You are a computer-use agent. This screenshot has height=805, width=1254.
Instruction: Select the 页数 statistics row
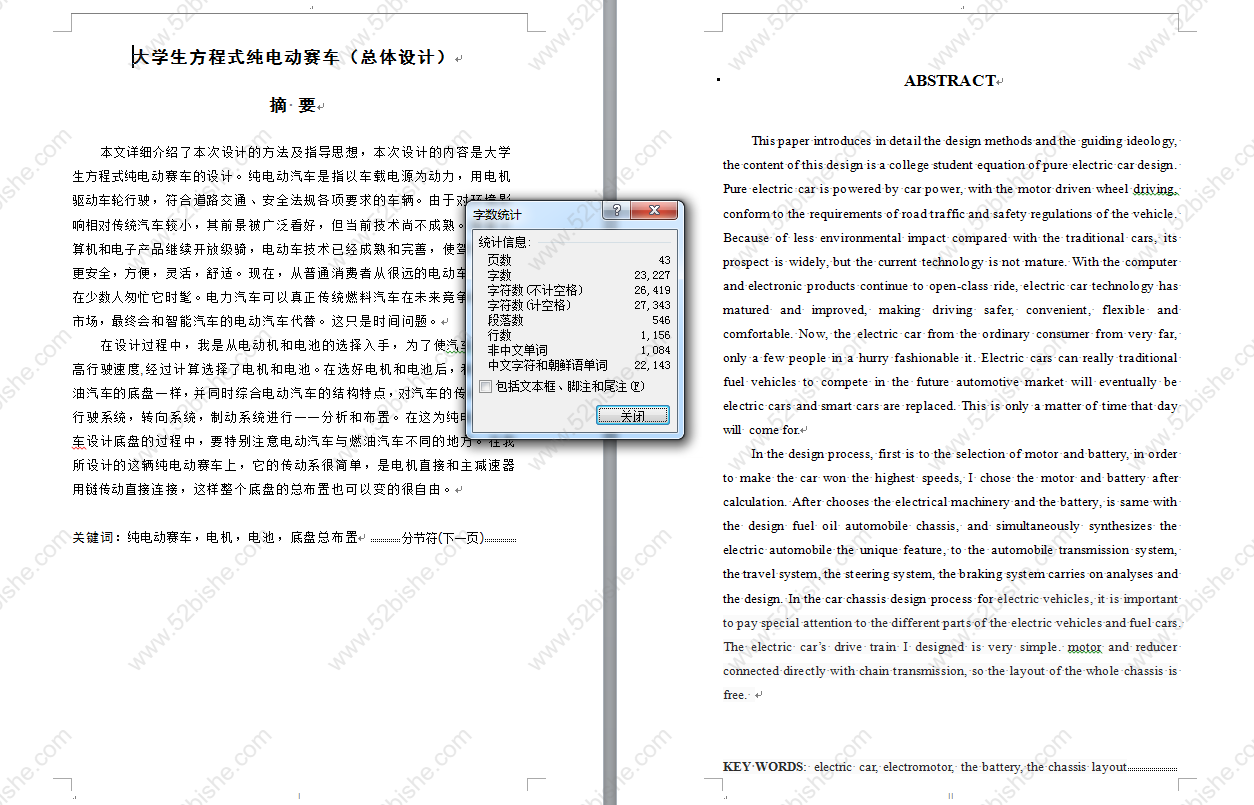[x=577, y=260]
